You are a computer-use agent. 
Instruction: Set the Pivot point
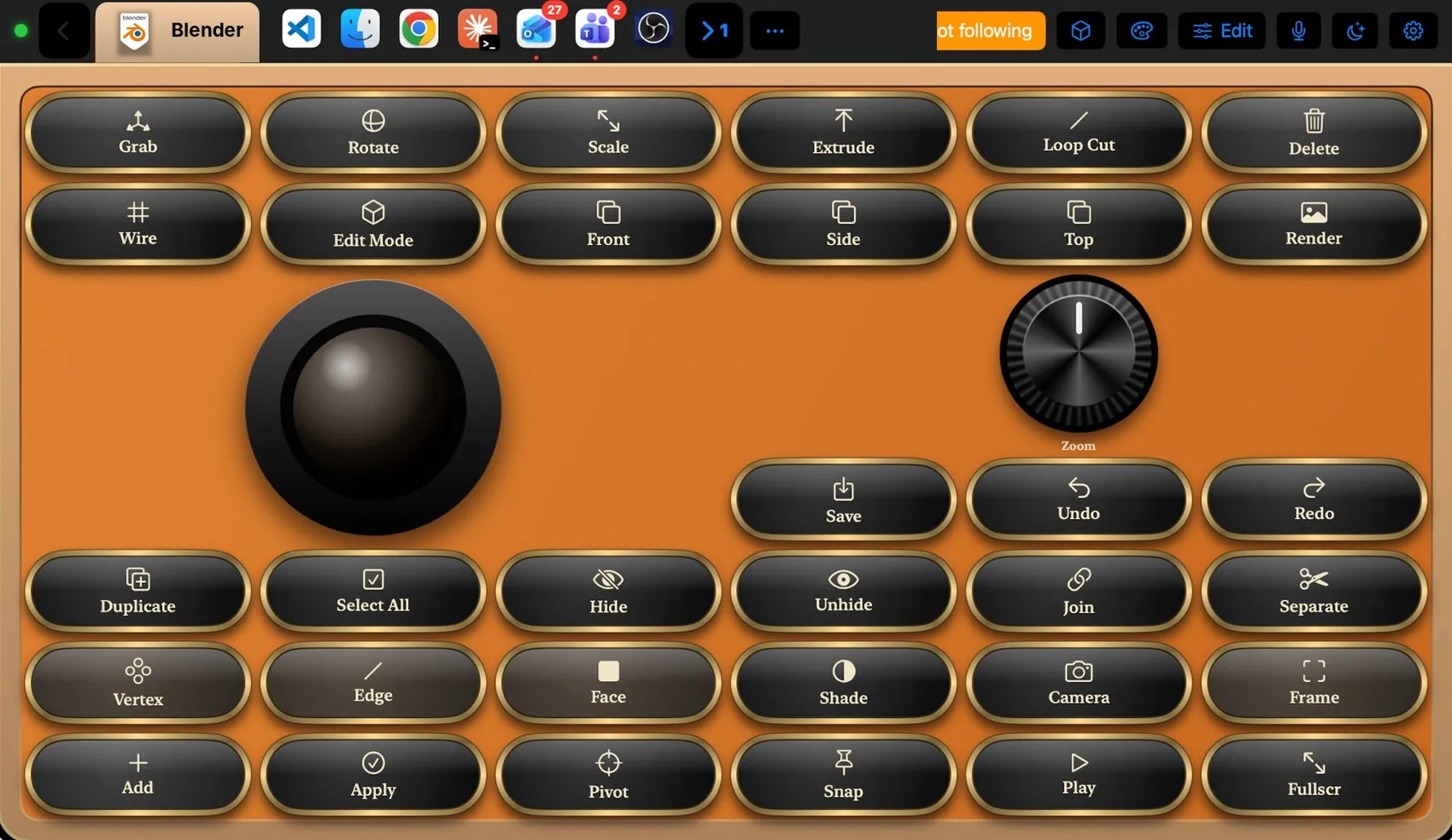pyautogui.click(x=608, y=775)
